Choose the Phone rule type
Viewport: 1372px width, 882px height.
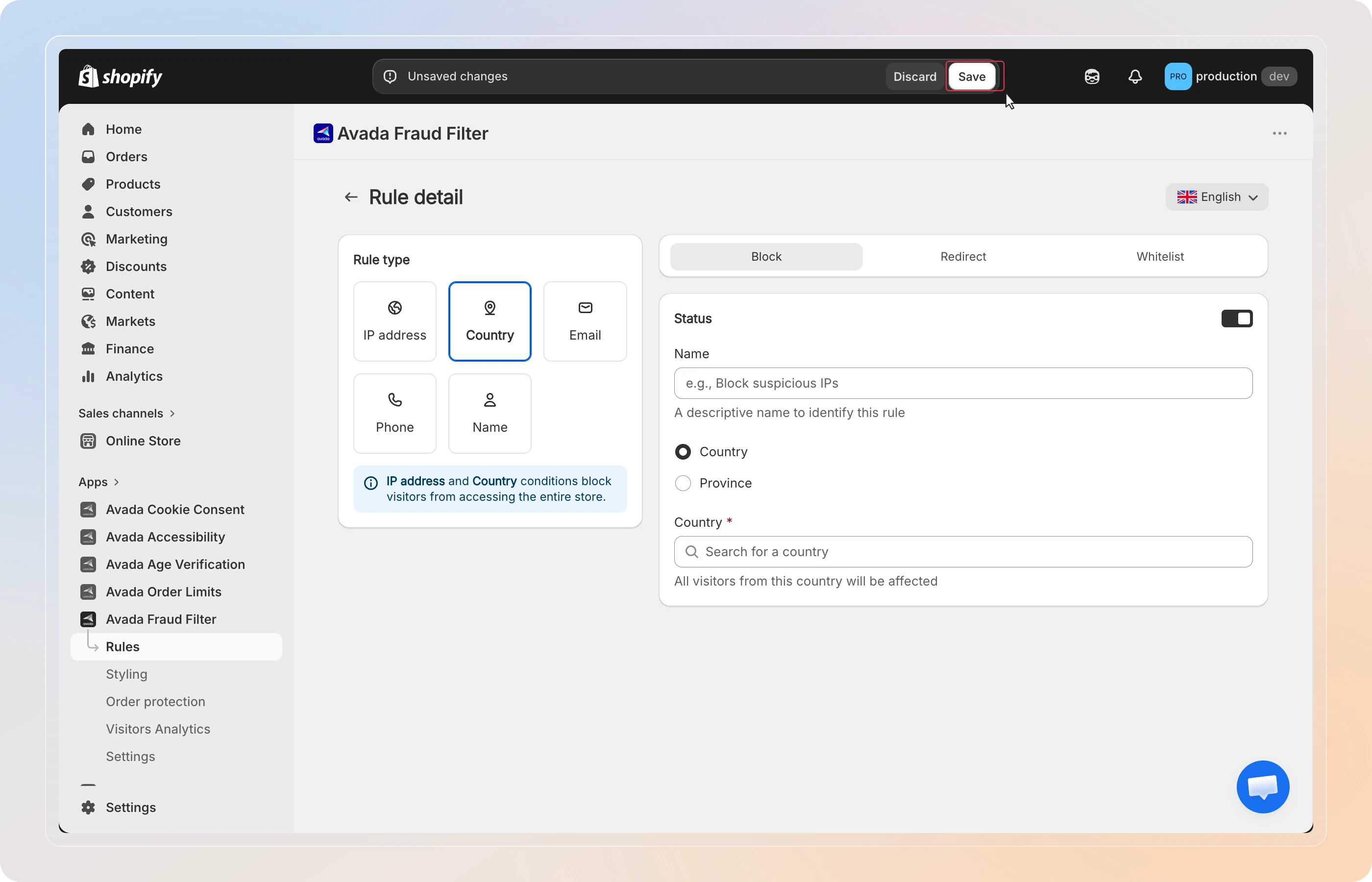click(x=394, y=414)
